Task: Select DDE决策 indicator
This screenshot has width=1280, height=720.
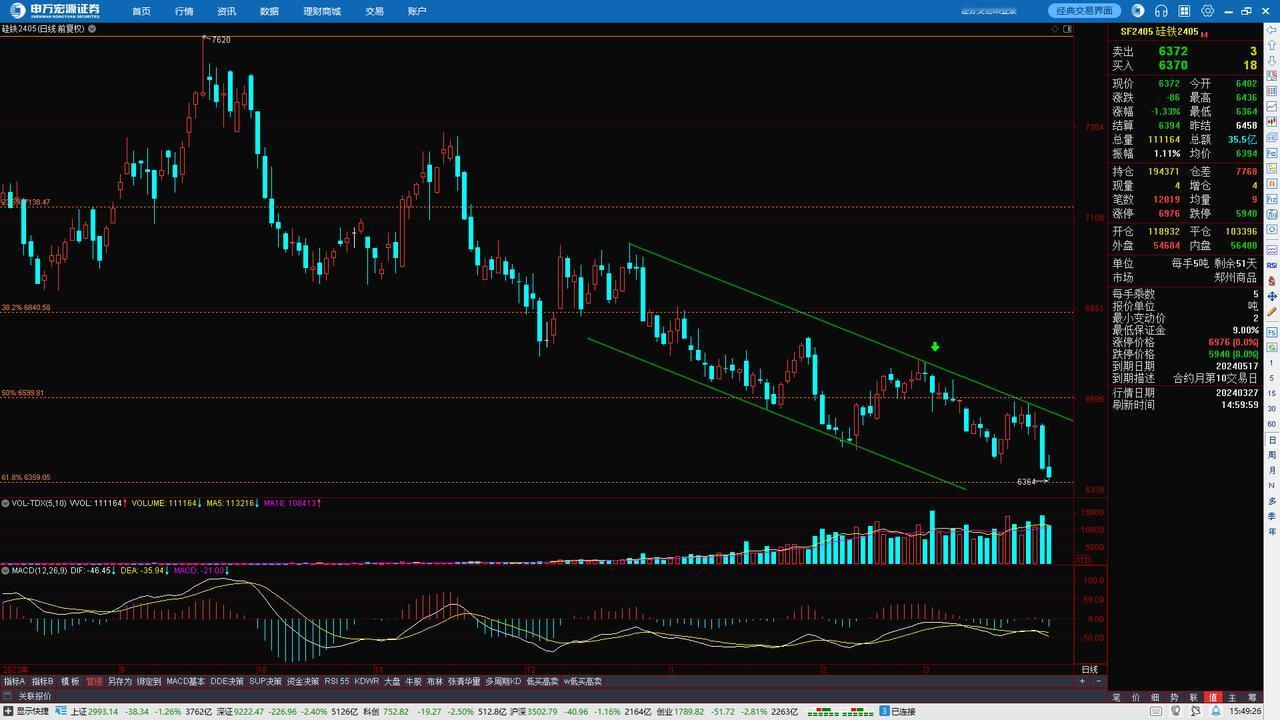Action: tap(227, 681)
